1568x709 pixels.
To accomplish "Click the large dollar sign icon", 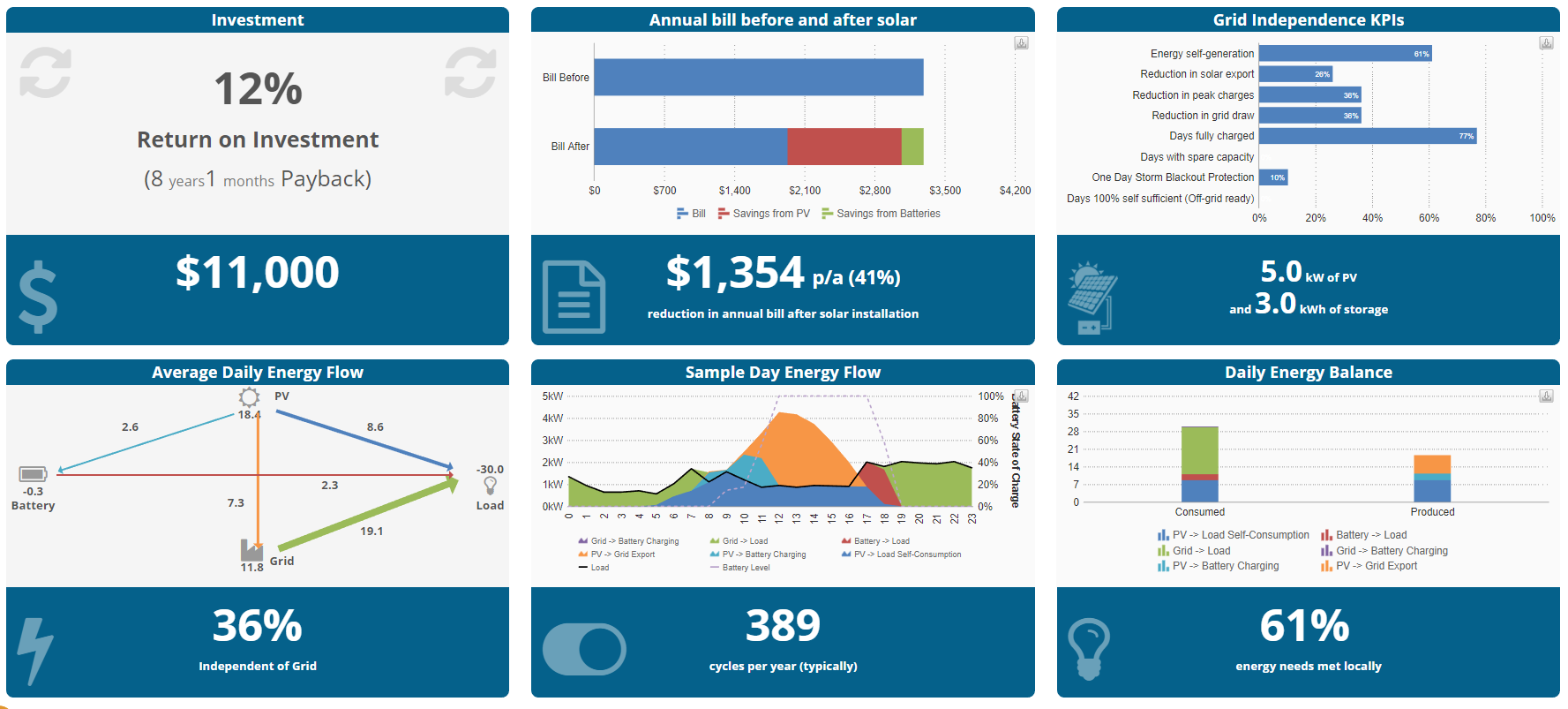I will click(38, 298).
